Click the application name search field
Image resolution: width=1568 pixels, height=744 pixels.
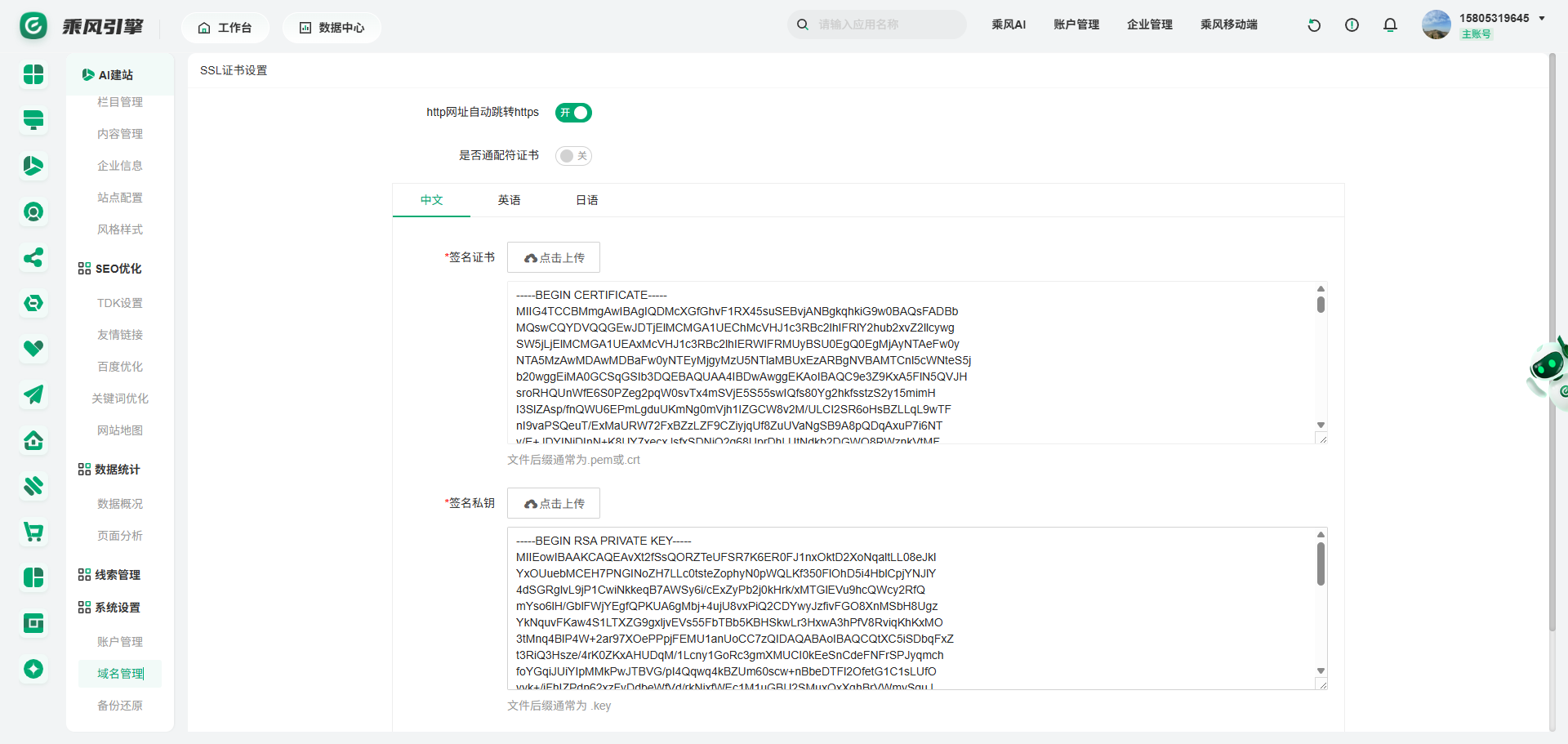886,25
